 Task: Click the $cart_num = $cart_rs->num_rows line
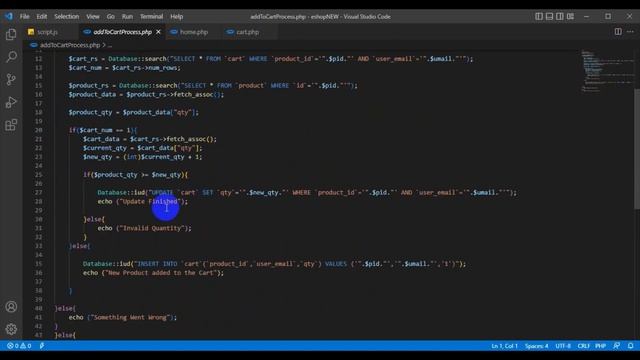point(124,68)
